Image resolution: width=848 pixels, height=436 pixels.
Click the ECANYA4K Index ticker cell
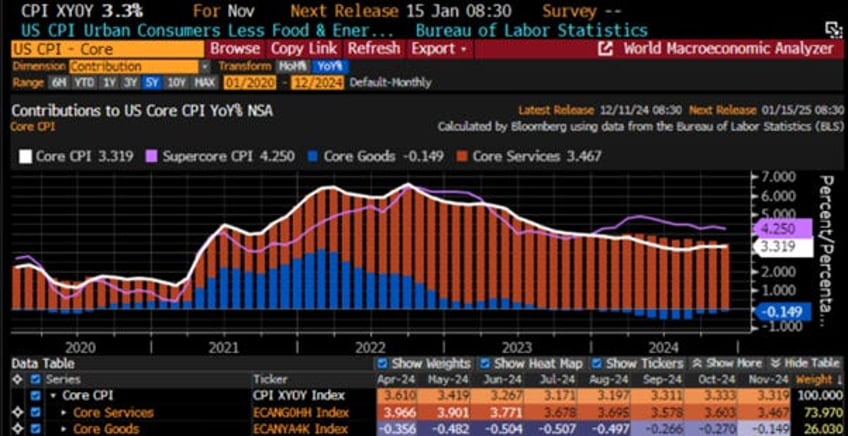[301, 429]
